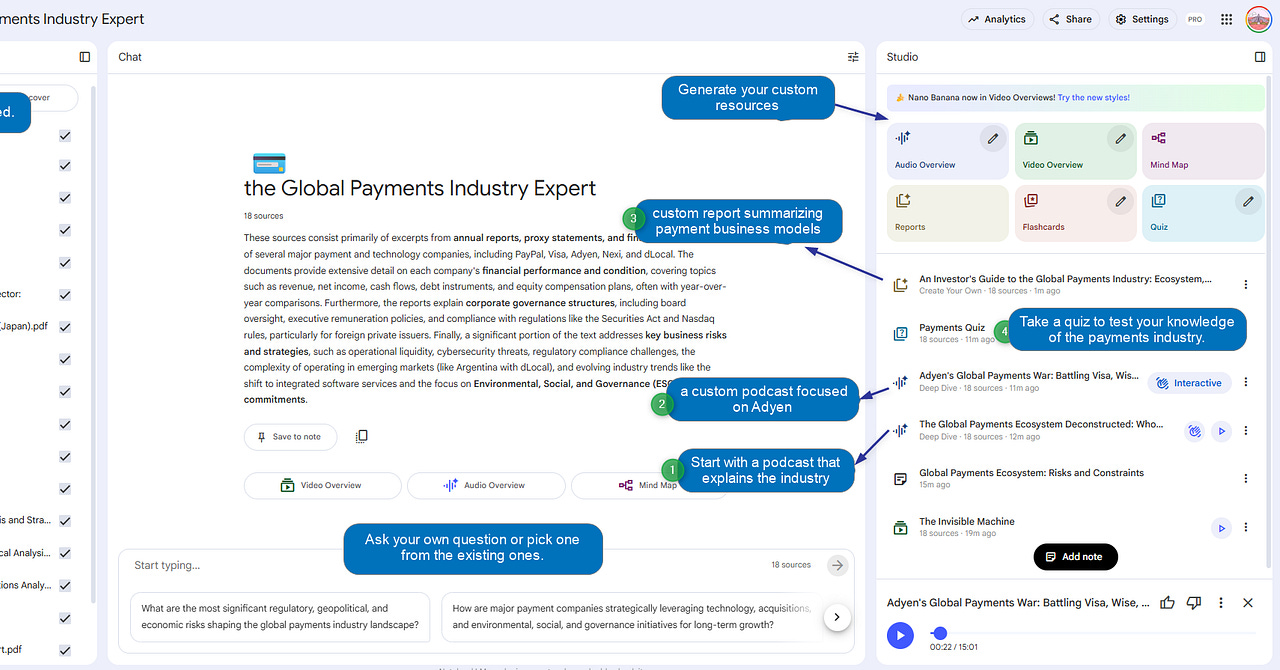Image resolution: width=1280 pixels, height=670 pixels.
Task: Open more options for Ecosystem Deconstructed audio
Action: click(1246, 431)
